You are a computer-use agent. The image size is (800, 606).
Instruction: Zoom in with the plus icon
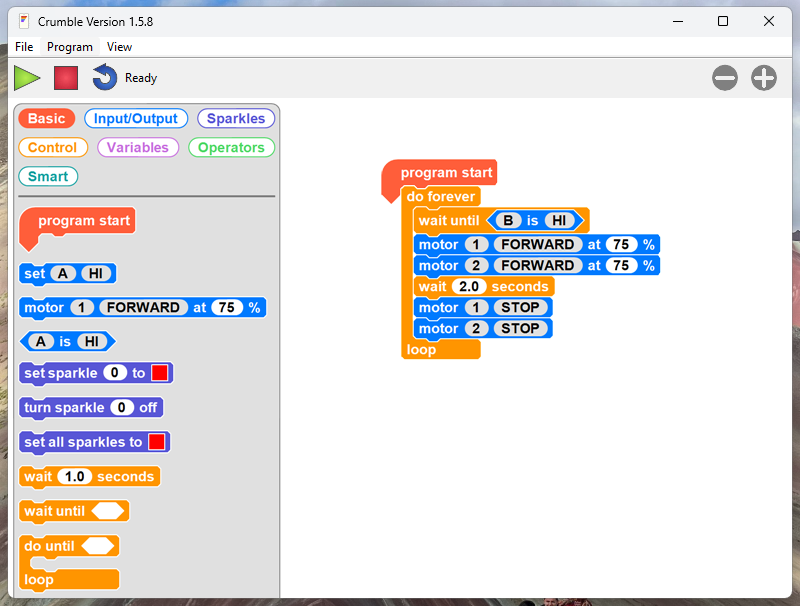[x=764, y=78]
